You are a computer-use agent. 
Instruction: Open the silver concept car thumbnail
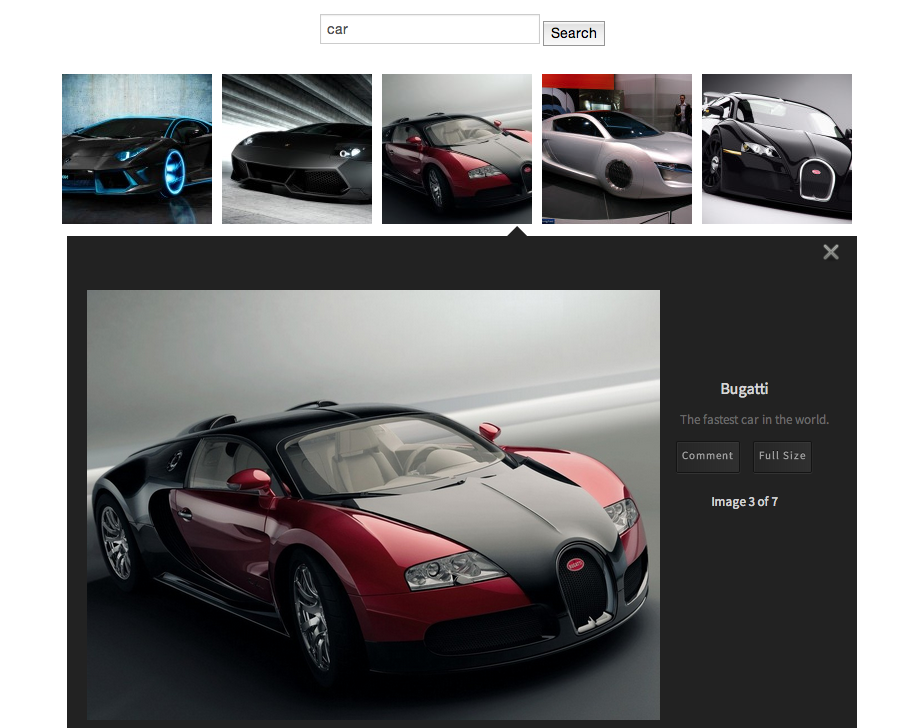[x=617, y=149]
